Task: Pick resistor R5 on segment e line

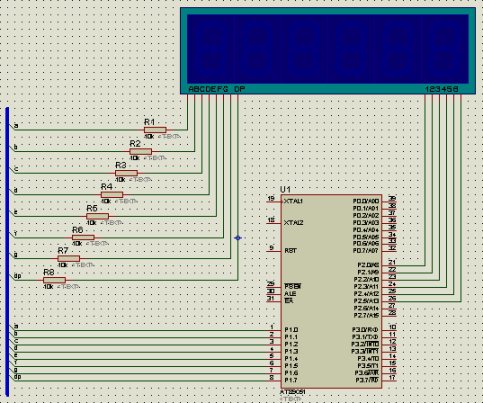Action: [x=97, y=216]
